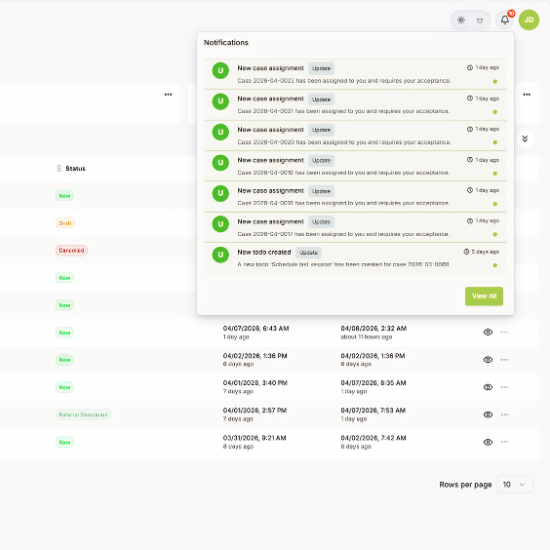Screen dimensions: 550x550
Task: Open Rows per page dropdown showing 10
Action: pyautogui.click(x=515, y=484)
